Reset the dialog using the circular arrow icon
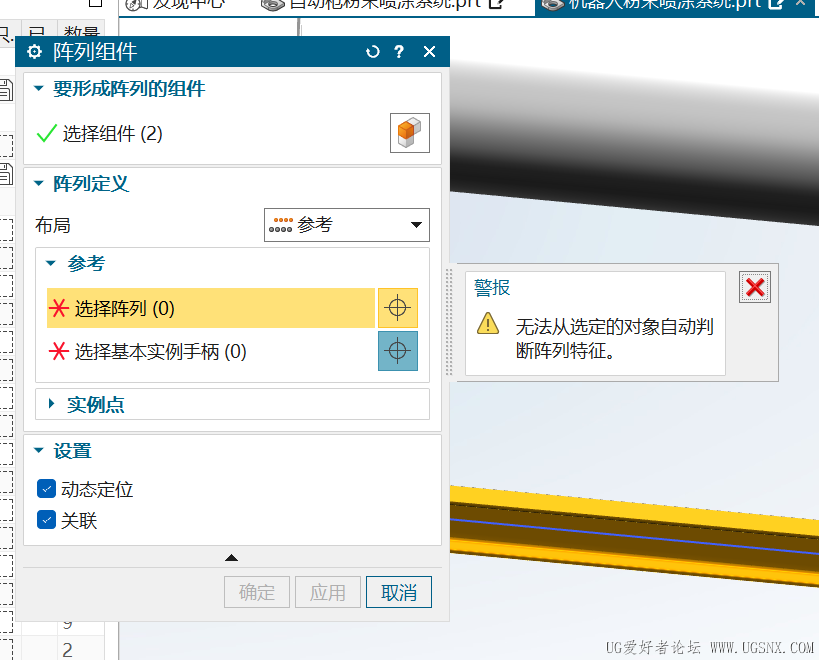The image size is (819, 660). pyautogui.click(x=372, y=51)
